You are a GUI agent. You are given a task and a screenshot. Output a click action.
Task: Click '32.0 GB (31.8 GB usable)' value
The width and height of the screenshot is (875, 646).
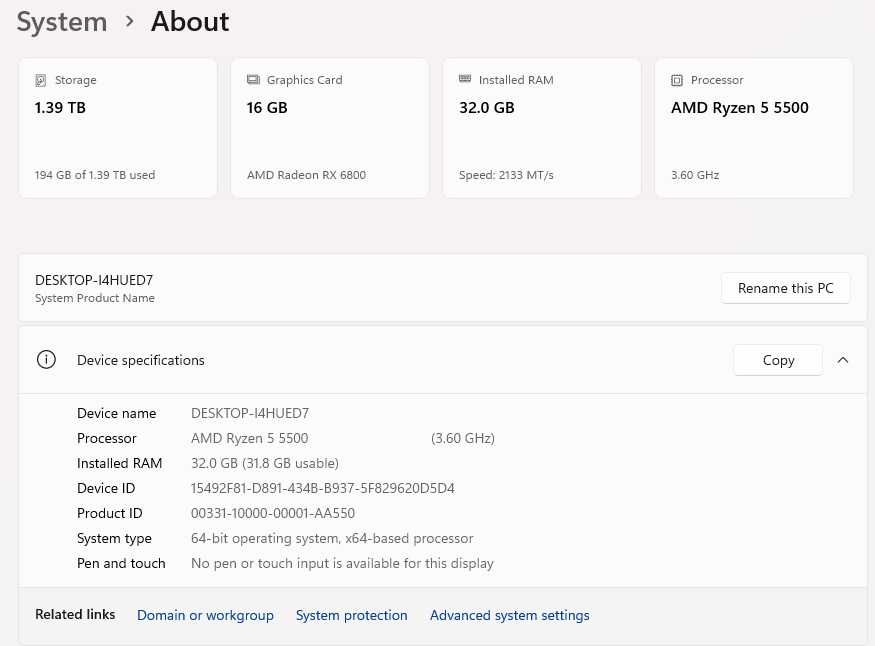[265, 463]
